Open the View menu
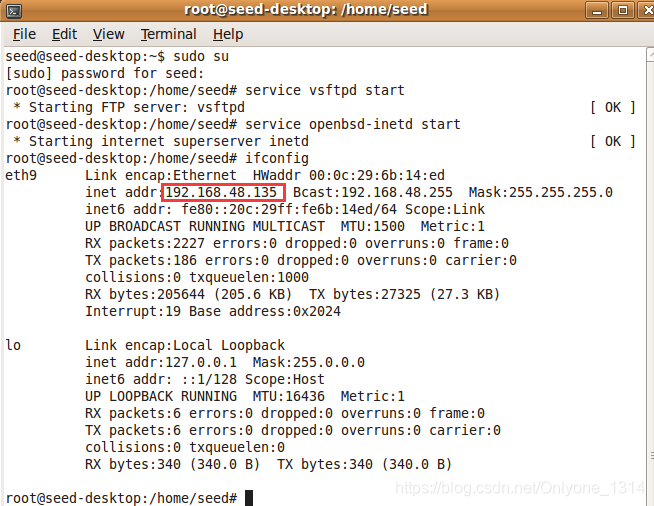This screenshot has width=654, height=506. pyautogui.click(x=108, y=34)
